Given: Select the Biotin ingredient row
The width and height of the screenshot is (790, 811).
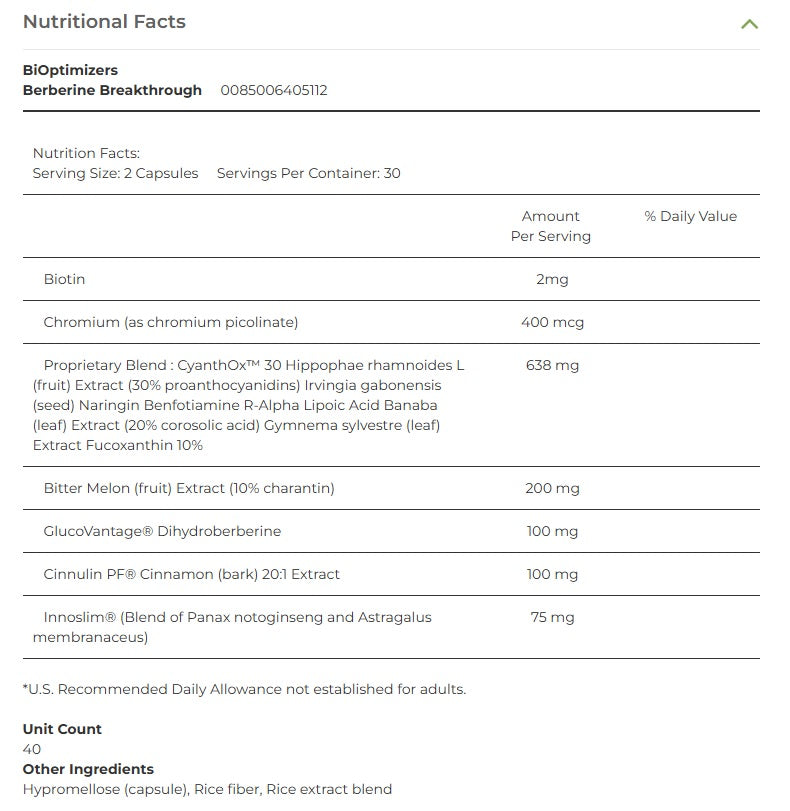Looking at the screenshot, I should [66, 279].
